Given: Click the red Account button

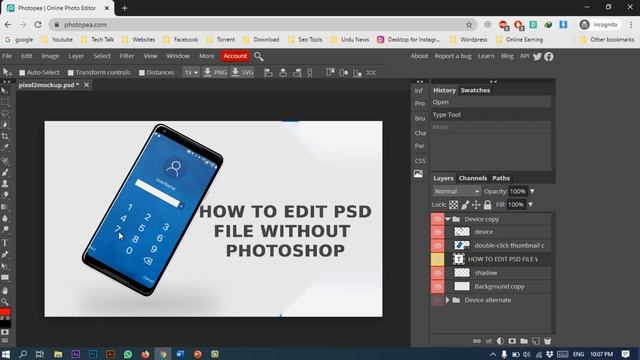Looking at the screenshot, I should pos(235,56).
